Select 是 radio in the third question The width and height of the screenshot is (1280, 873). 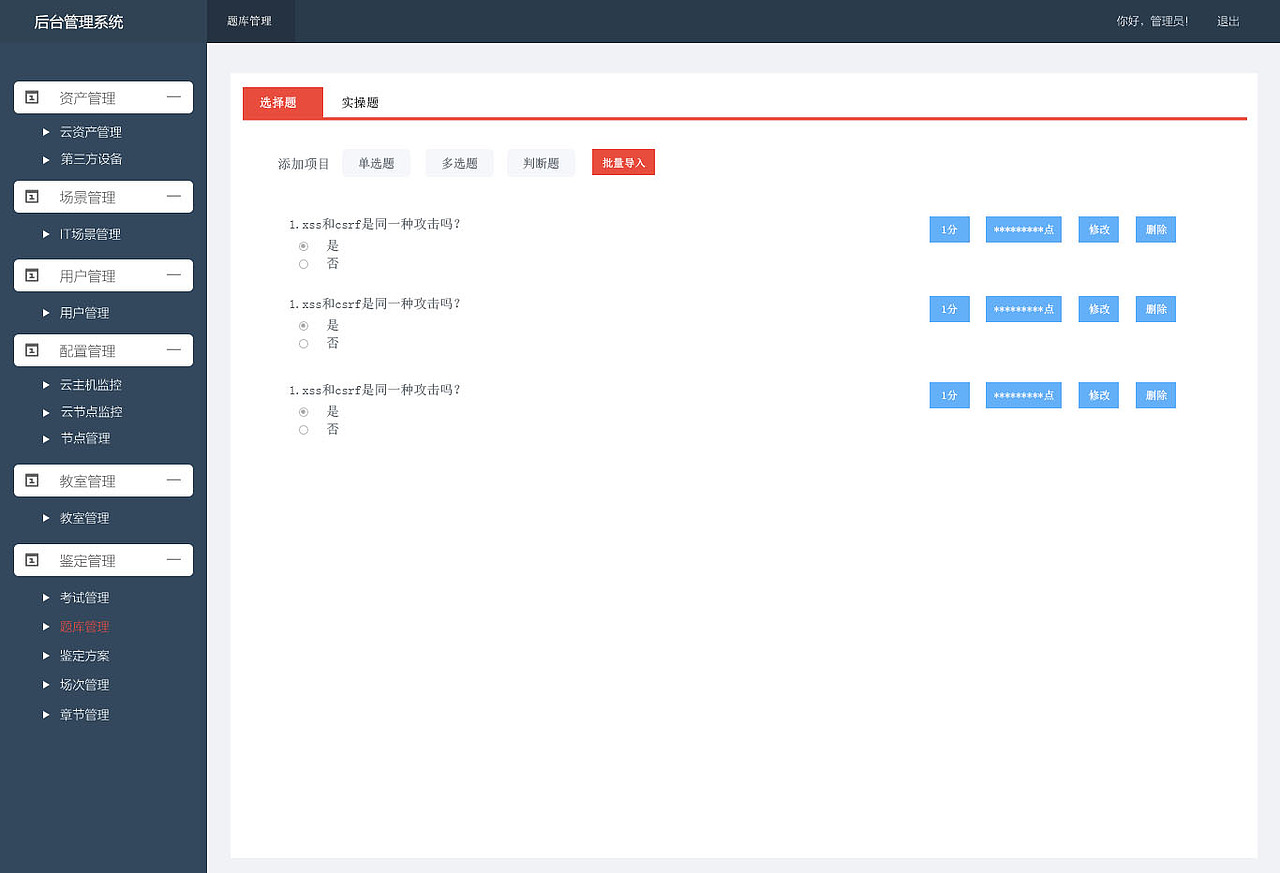click(x=303, y=412)
